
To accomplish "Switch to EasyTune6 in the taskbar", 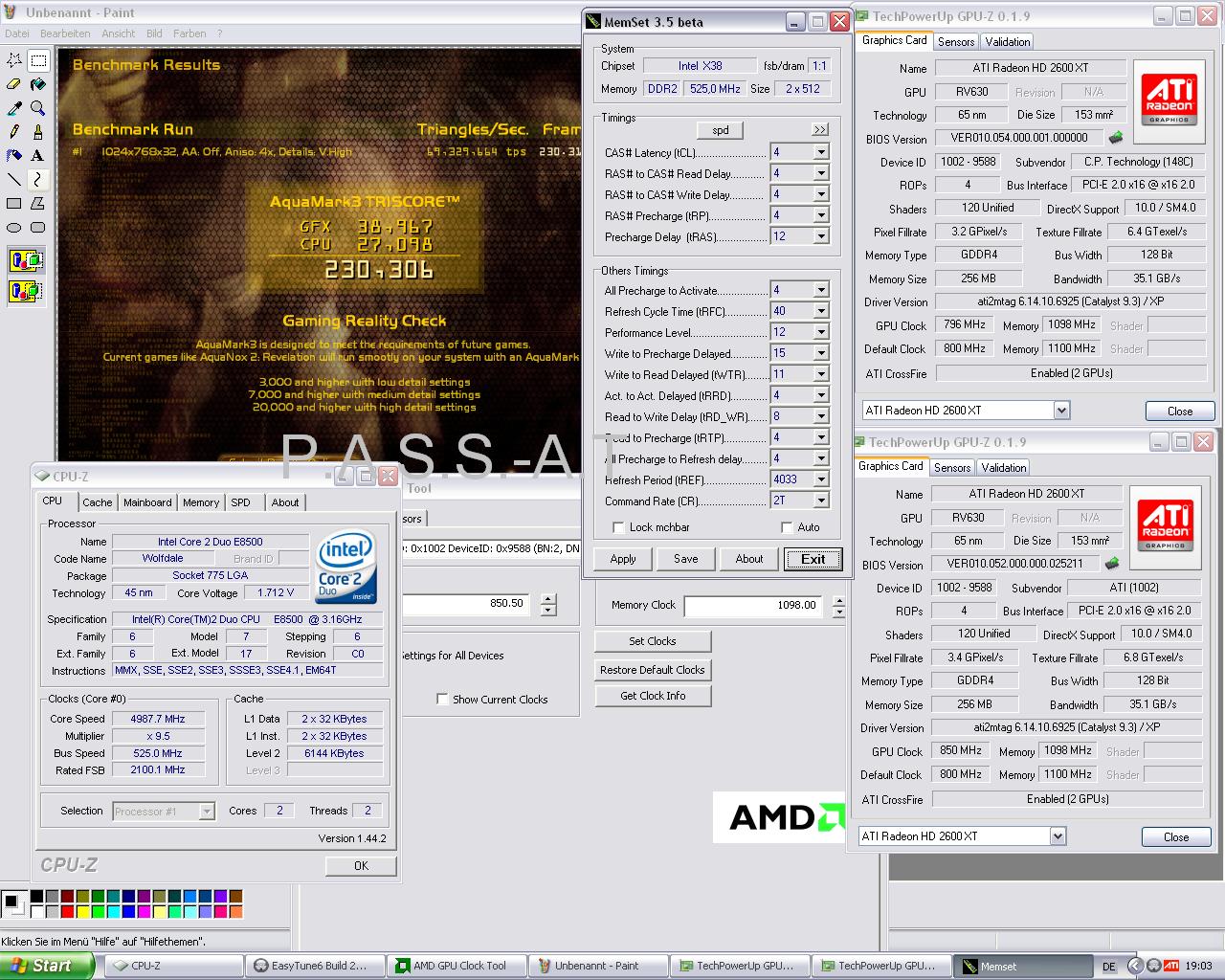I will (x=315, y=966).
